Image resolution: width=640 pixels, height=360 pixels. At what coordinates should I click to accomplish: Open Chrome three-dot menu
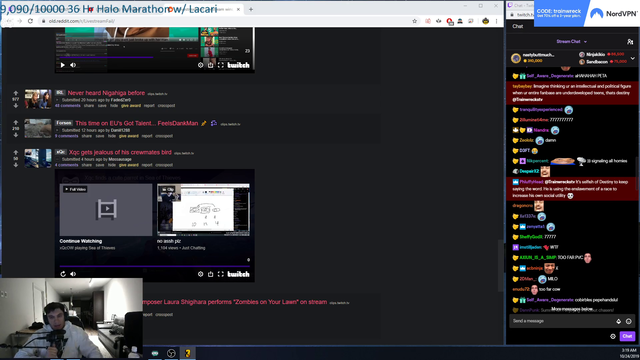click(x=496, y=21)
